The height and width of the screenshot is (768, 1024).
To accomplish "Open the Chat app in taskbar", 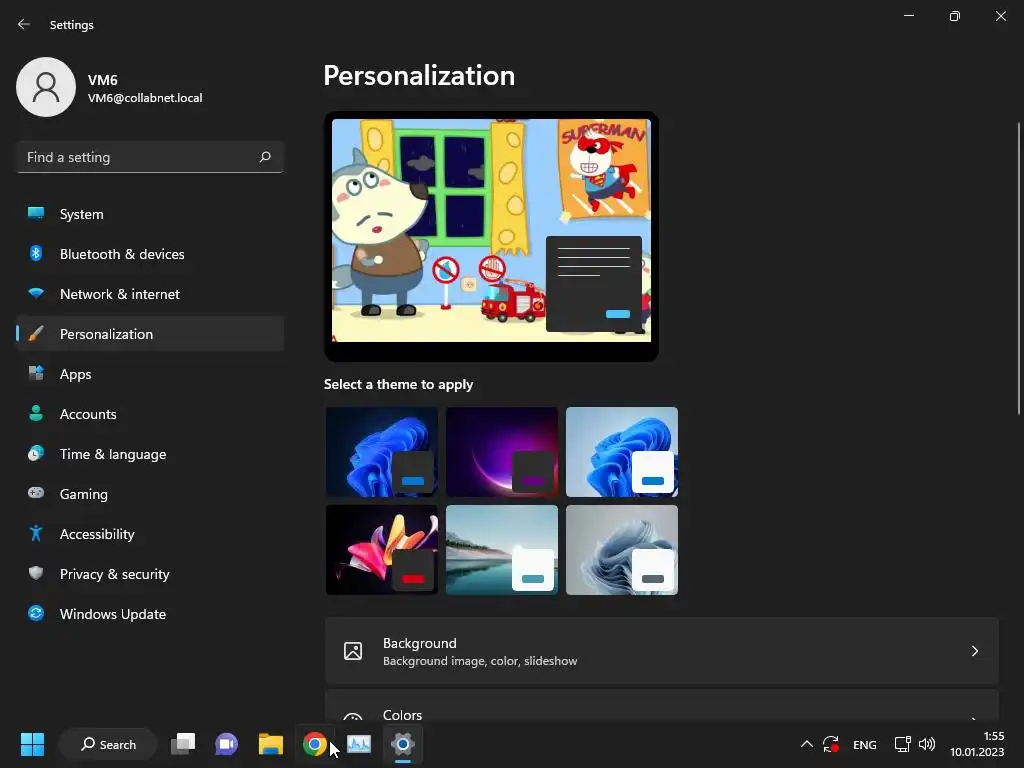I will [227, 744].
